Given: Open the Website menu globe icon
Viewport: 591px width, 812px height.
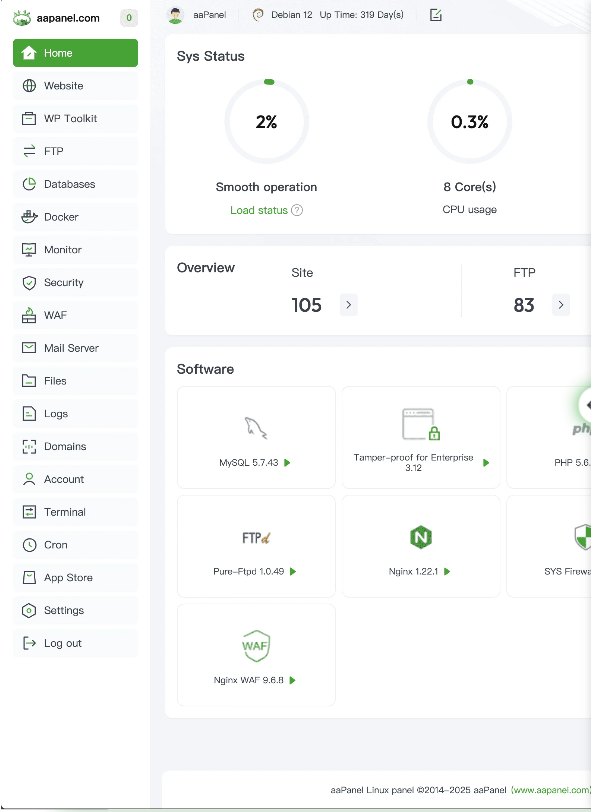Looking at the screenshot, I should click(x=29, y=85).
